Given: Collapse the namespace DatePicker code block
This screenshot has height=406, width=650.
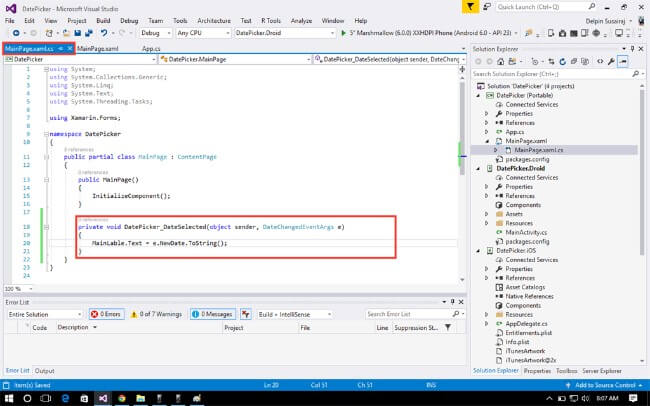Looking at the screenshot, I should click(x=46, y=134).
